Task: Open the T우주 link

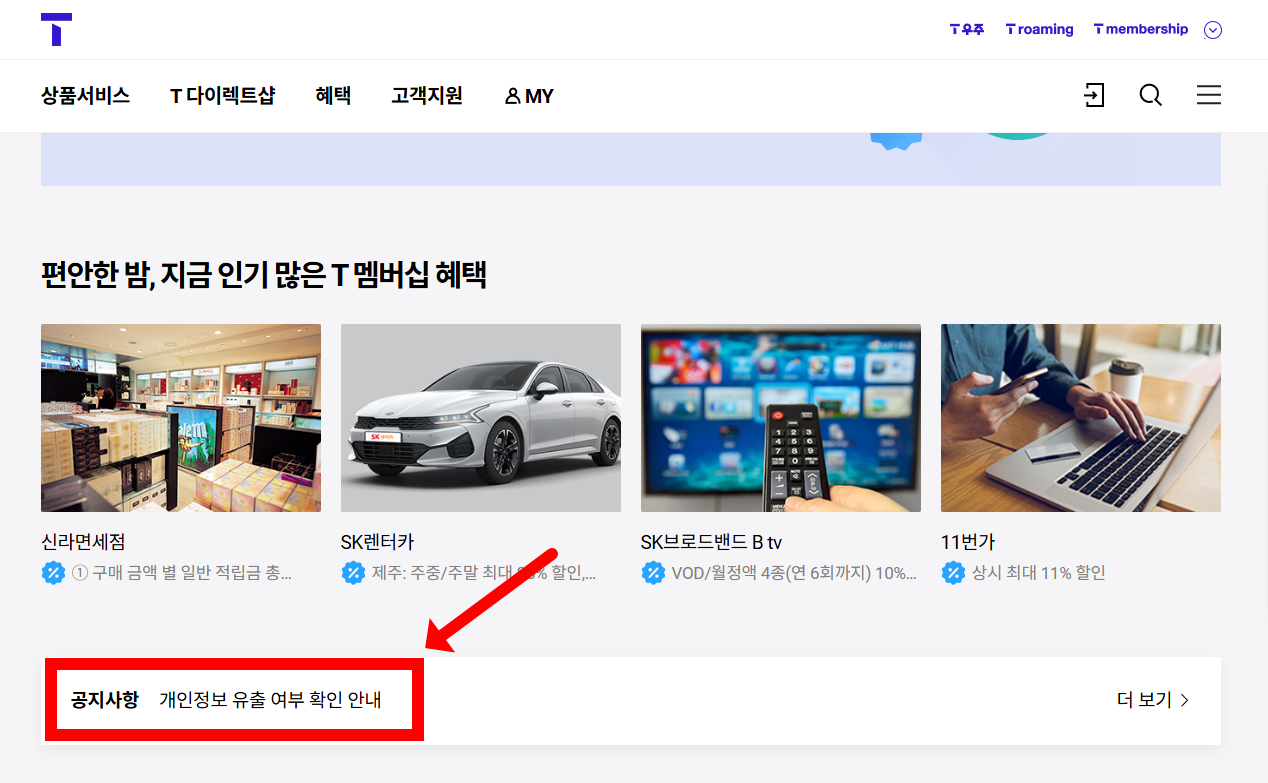Action: (x=967, y=29)
